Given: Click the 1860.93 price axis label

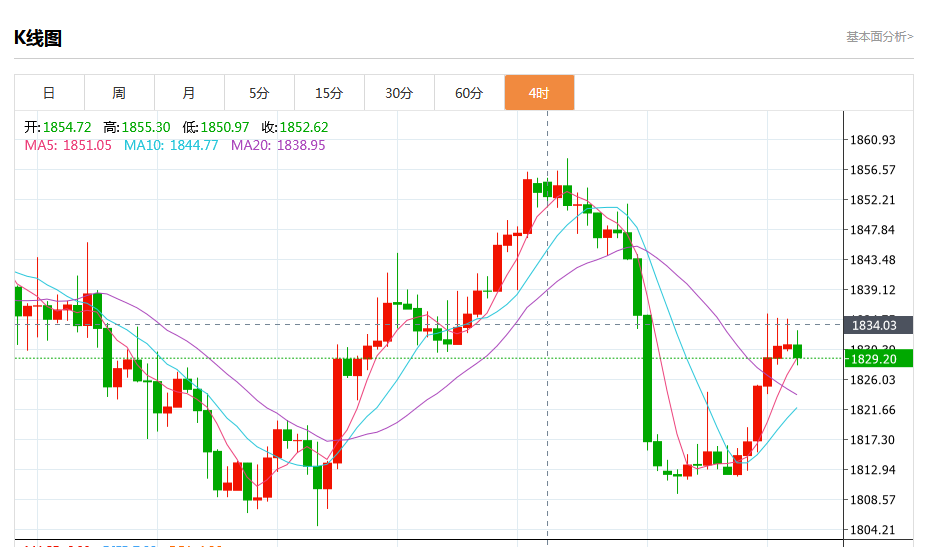Looking at the screenshot, I should point(872,140).
